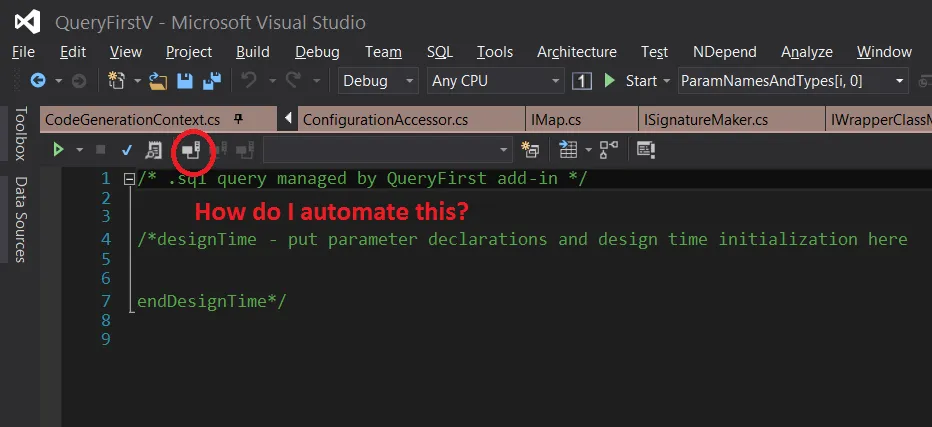Viewport: 932px width, 427px height.
Task: Toggle the pin on CodeGenerationContext.cs tab
Action: [238, 120]
